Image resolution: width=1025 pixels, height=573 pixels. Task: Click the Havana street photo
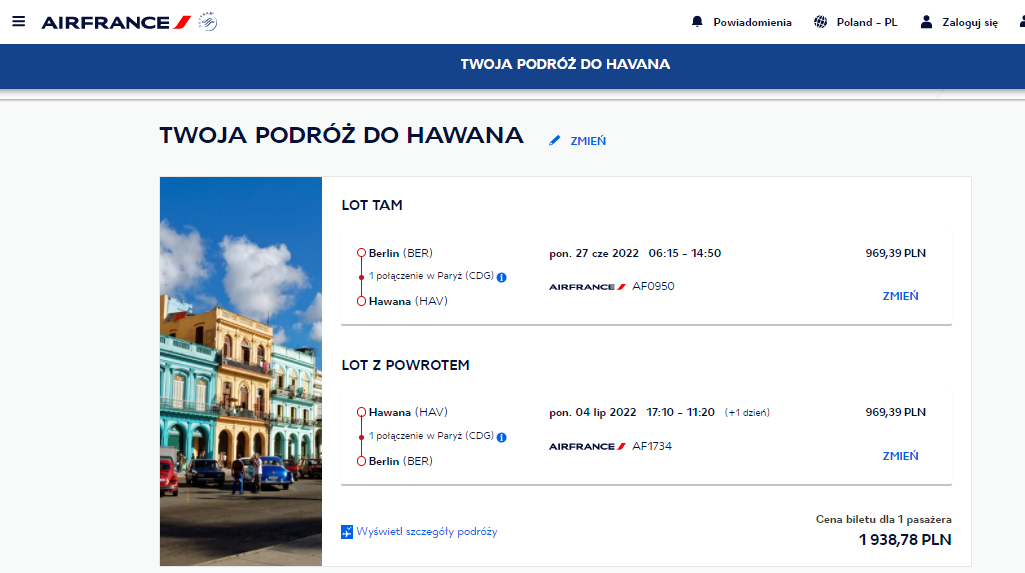point(241,371)
